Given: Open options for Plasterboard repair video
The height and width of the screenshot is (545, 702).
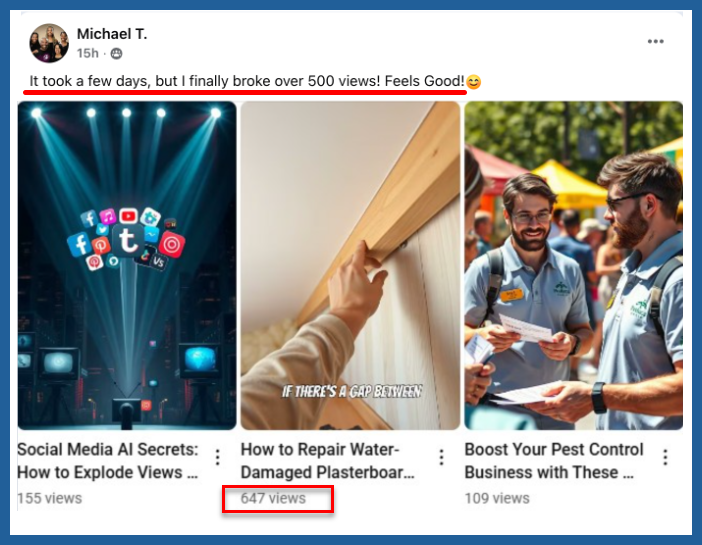Looking at the screenshot, I should point(441,457).
